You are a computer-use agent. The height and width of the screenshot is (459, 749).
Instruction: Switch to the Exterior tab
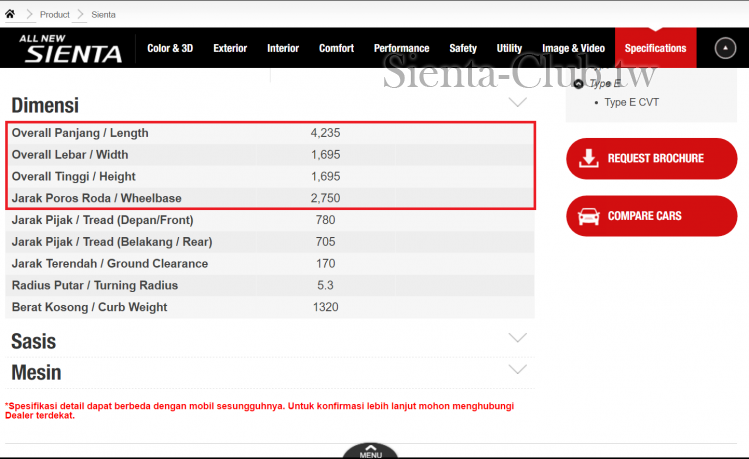point(230,48)
